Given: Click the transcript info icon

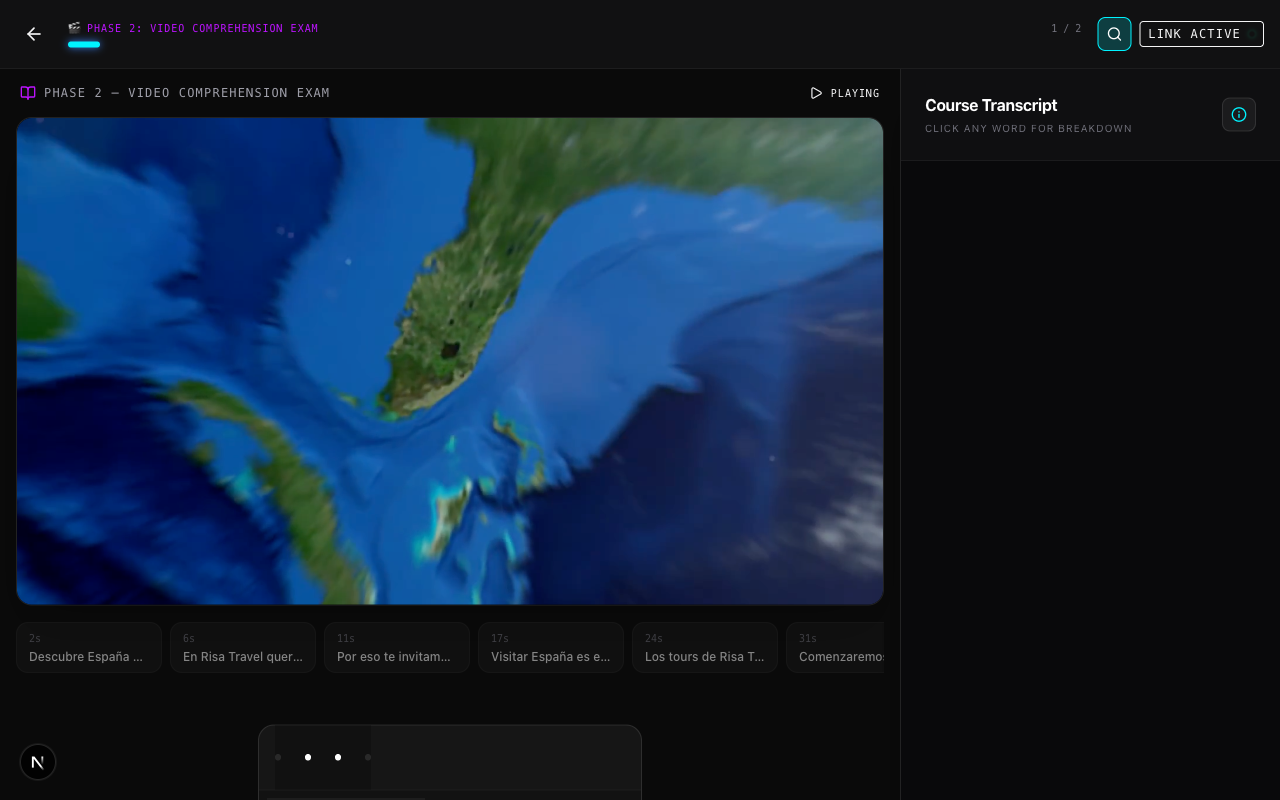Looking at the screenshot, I should 1238,115.
